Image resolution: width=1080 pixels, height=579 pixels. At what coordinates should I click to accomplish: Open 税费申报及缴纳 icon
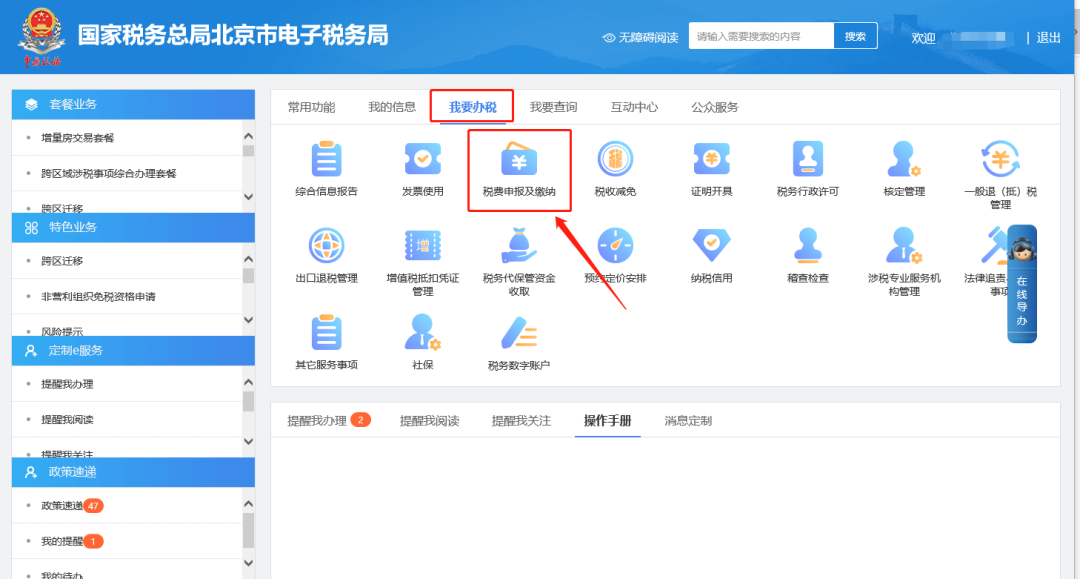pos(519,159)
